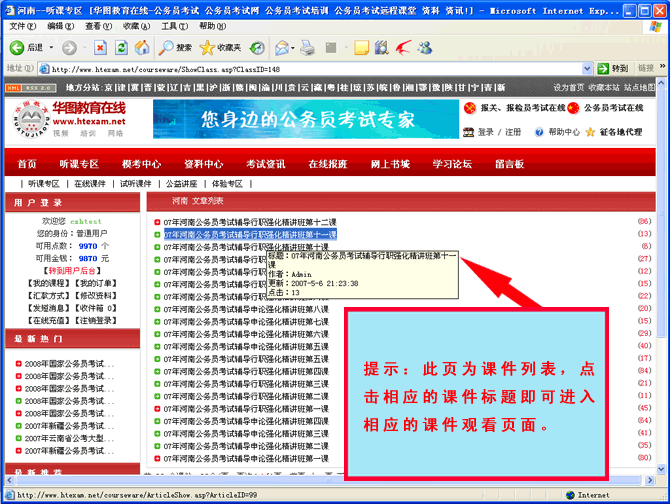Image resolution: width=670 pixels, height=504 pixels.
Task: Open the 工具(T) menu
Action: tap(174, 26)
